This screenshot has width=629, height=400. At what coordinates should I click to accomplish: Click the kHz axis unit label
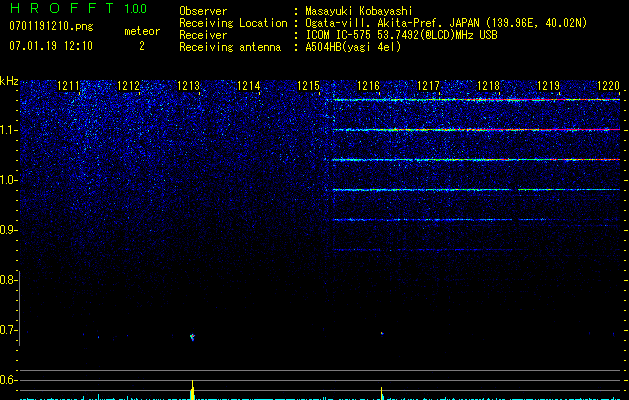(x=9, y=81)
